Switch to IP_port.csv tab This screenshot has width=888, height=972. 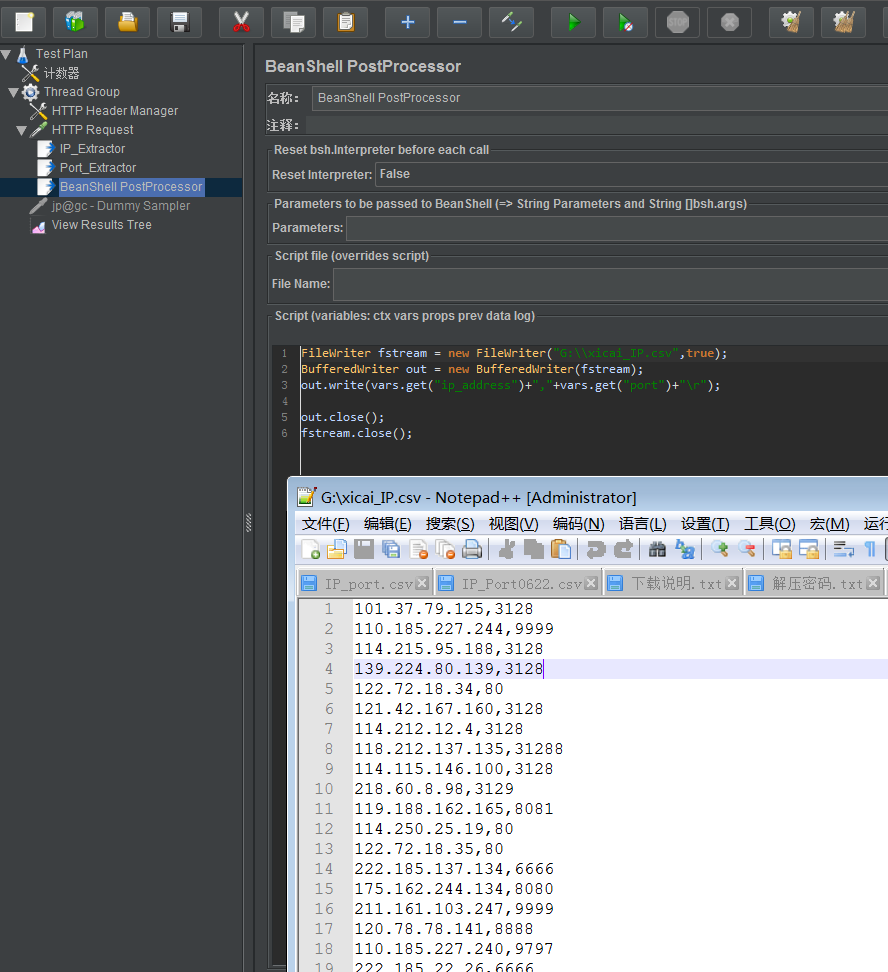(x=368, y=584)
